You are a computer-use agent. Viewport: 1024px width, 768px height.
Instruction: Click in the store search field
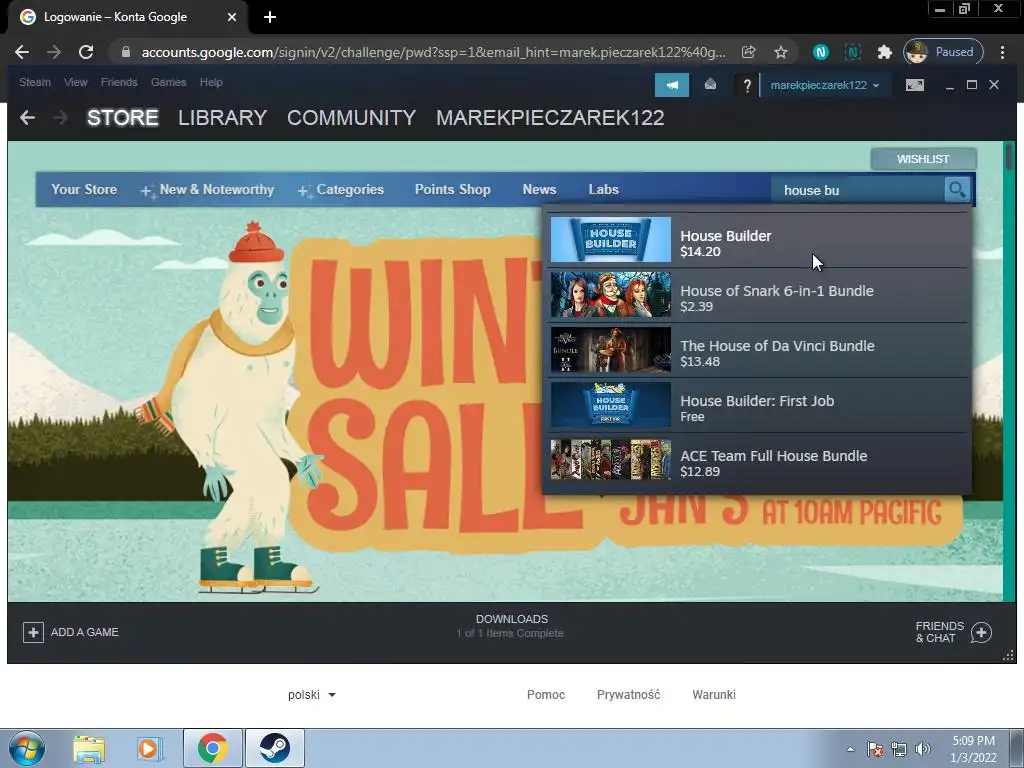coord(857,190)
